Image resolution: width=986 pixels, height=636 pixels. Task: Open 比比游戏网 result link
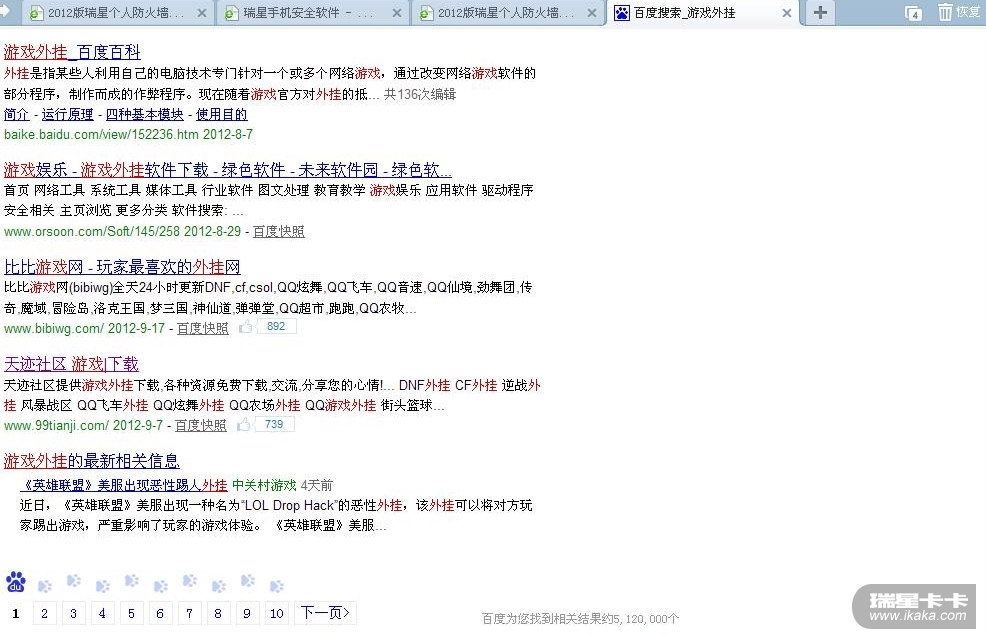(122, 267)
